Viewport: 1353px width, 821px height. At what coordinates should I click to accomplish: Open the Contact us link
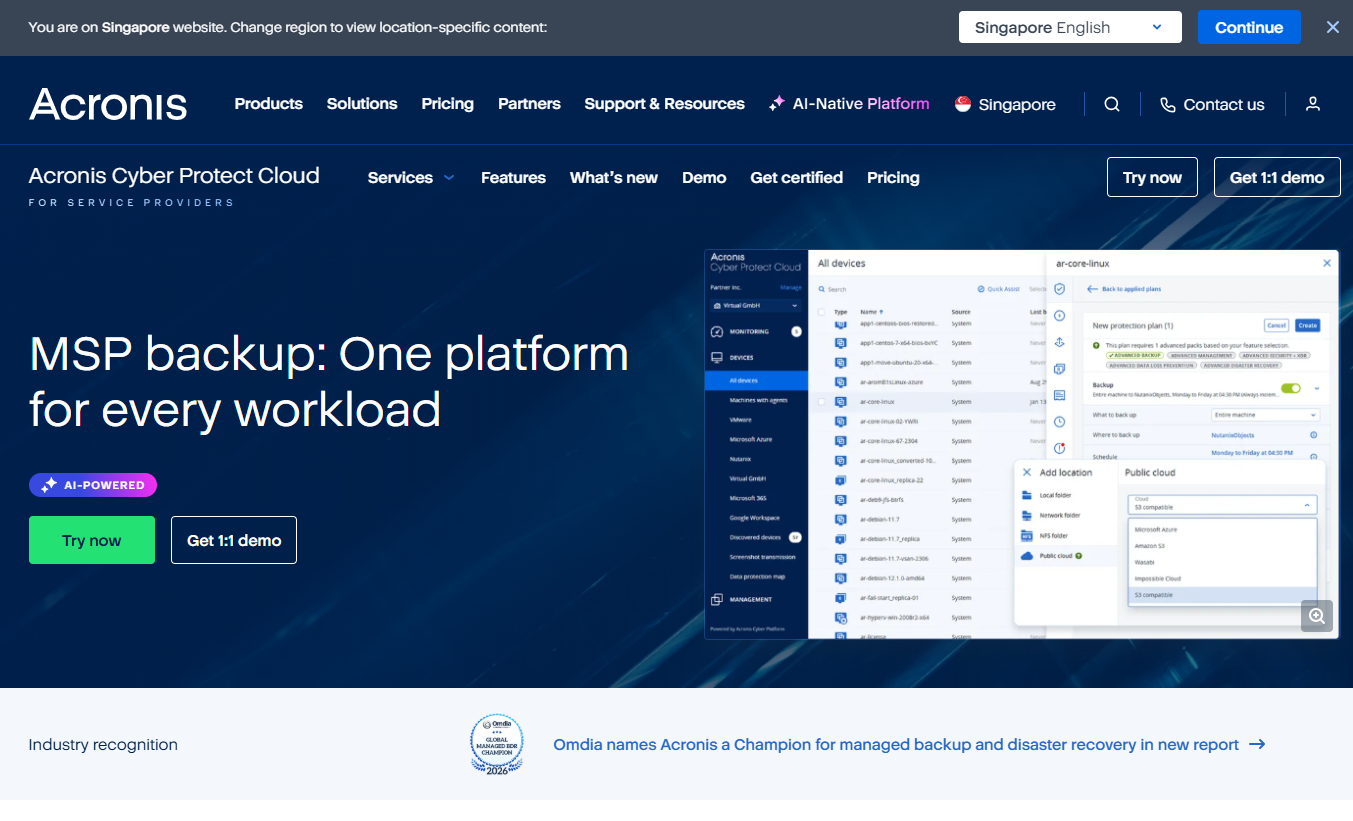tap(1212, 104)
